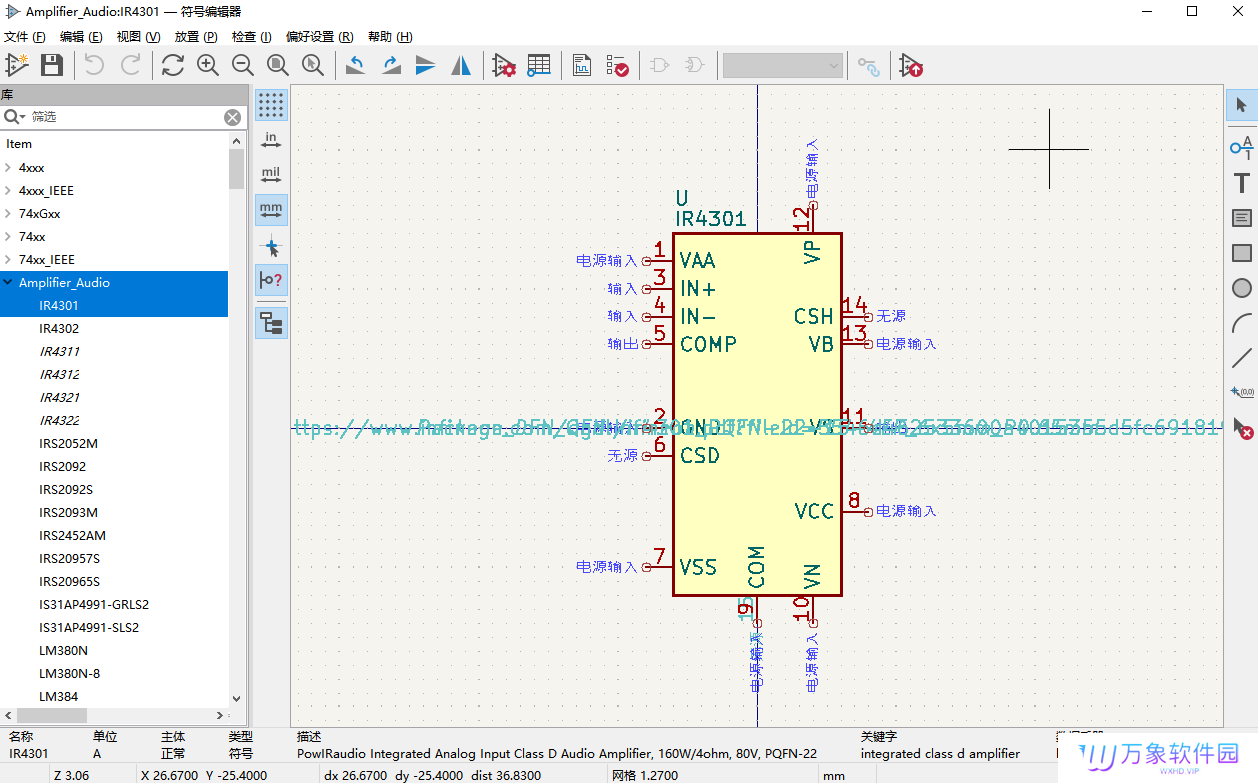
Task: Select the draw line tool
Action: [1242, 358]
